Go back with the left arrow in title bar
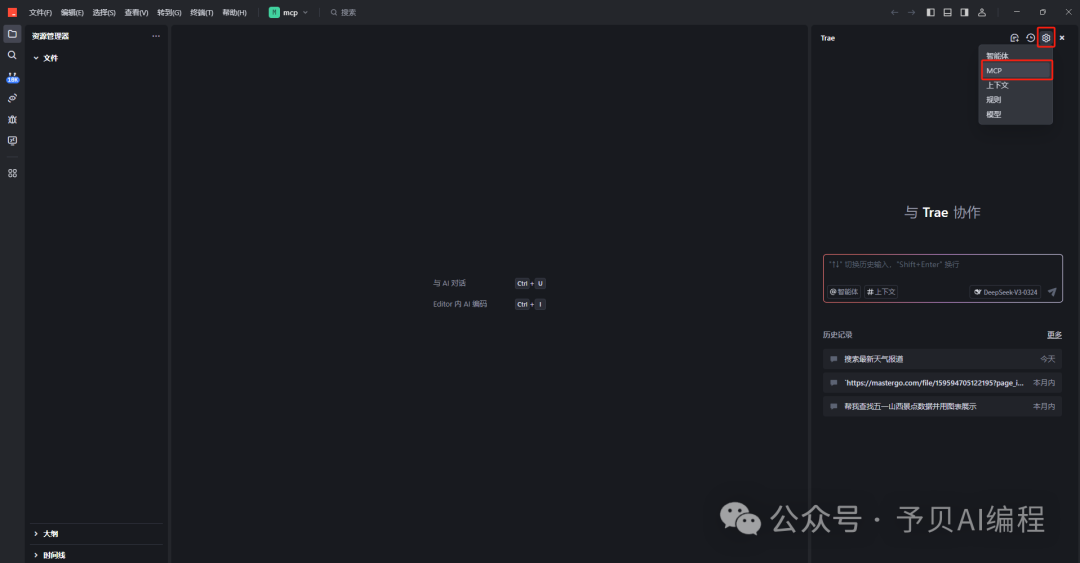Viewport: 1080px width, 563px height. 895,12
